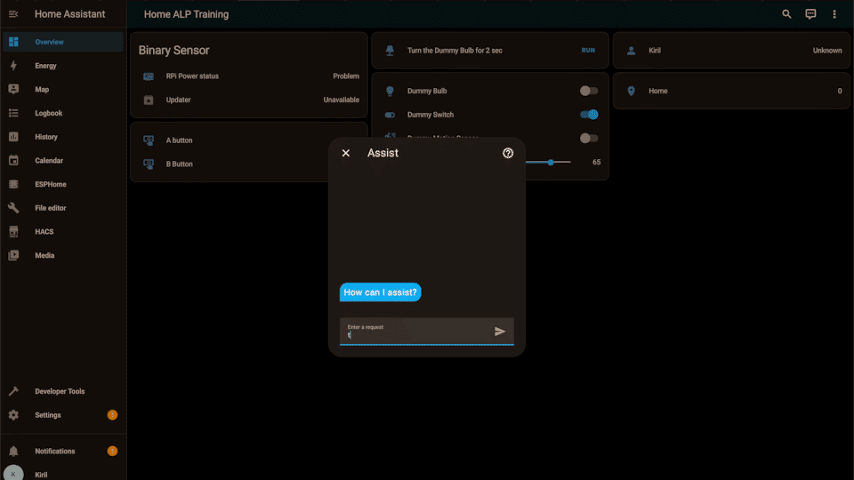Send the request with the arrow icon
854x480 pixels.
click(499, 331)
